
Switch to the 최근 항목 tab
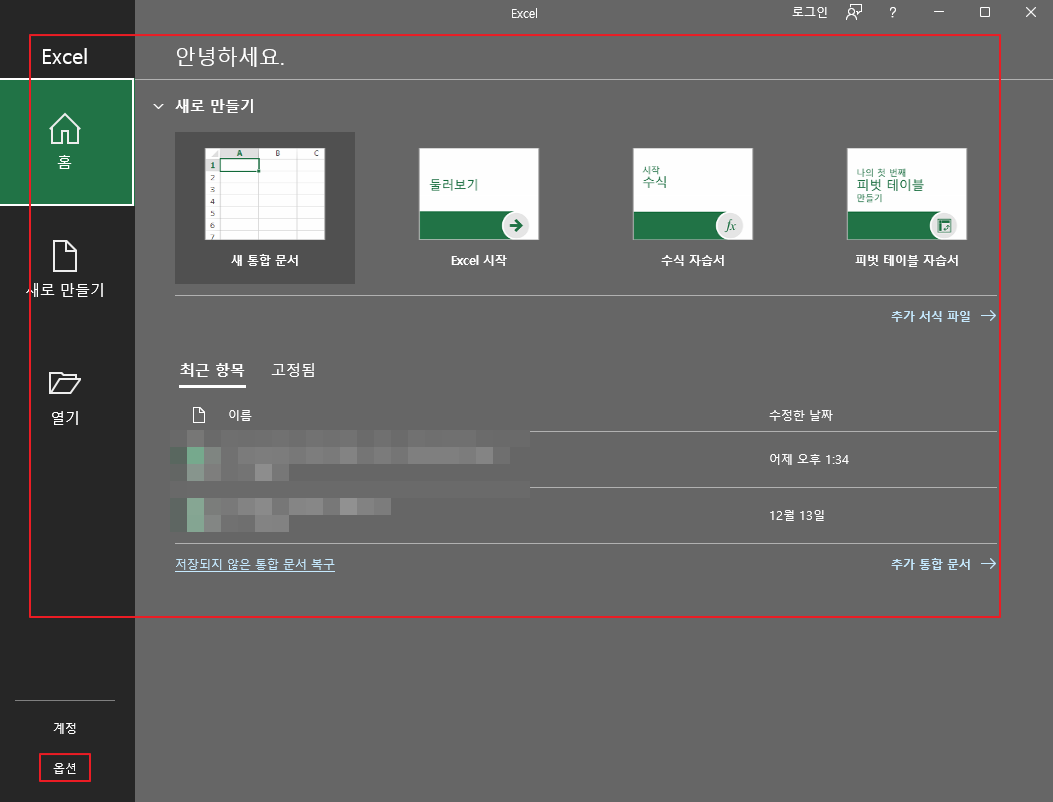click(x=212, y=370)
